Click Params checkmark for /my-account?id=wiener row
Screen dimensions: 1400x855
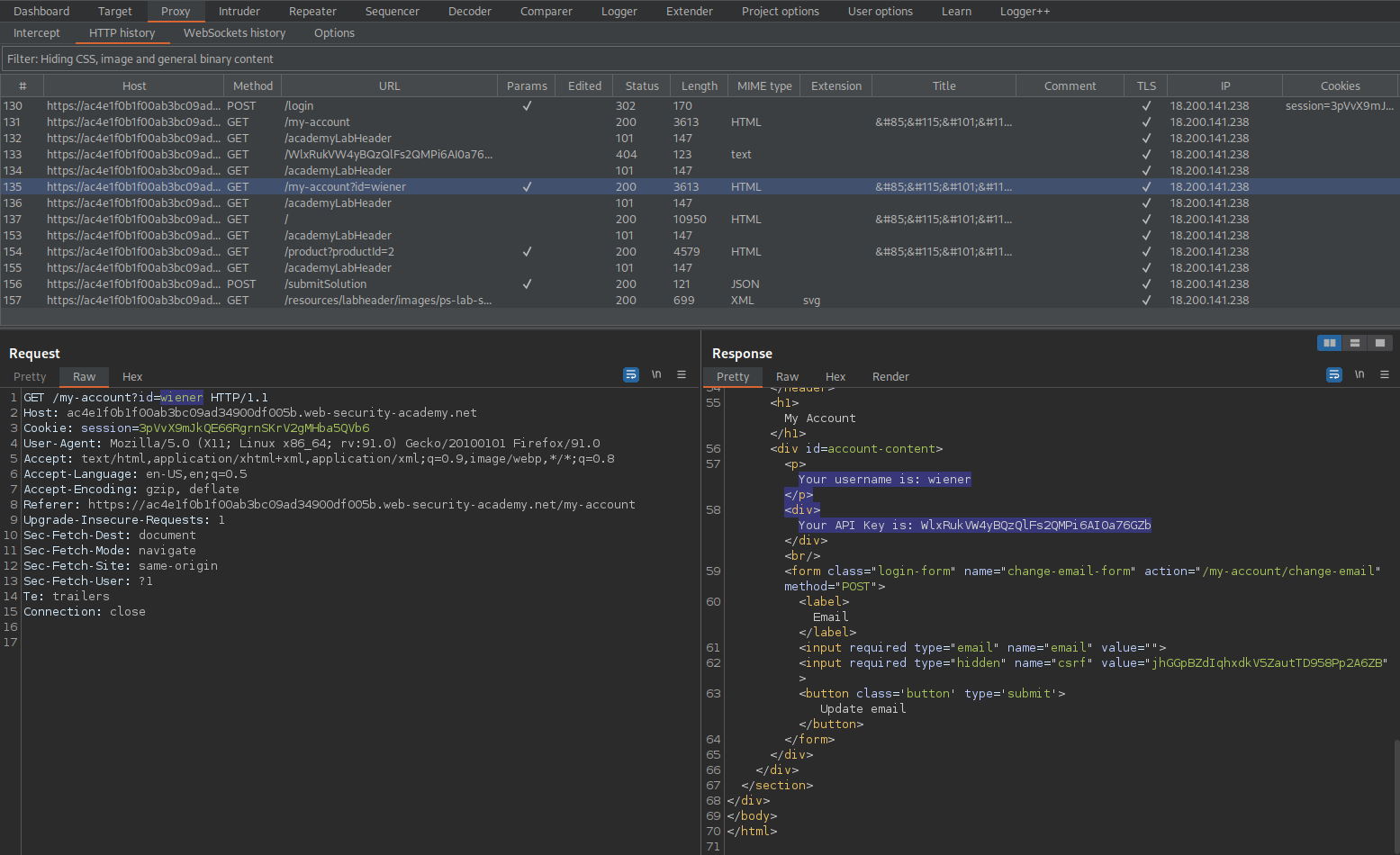(527, 187)
